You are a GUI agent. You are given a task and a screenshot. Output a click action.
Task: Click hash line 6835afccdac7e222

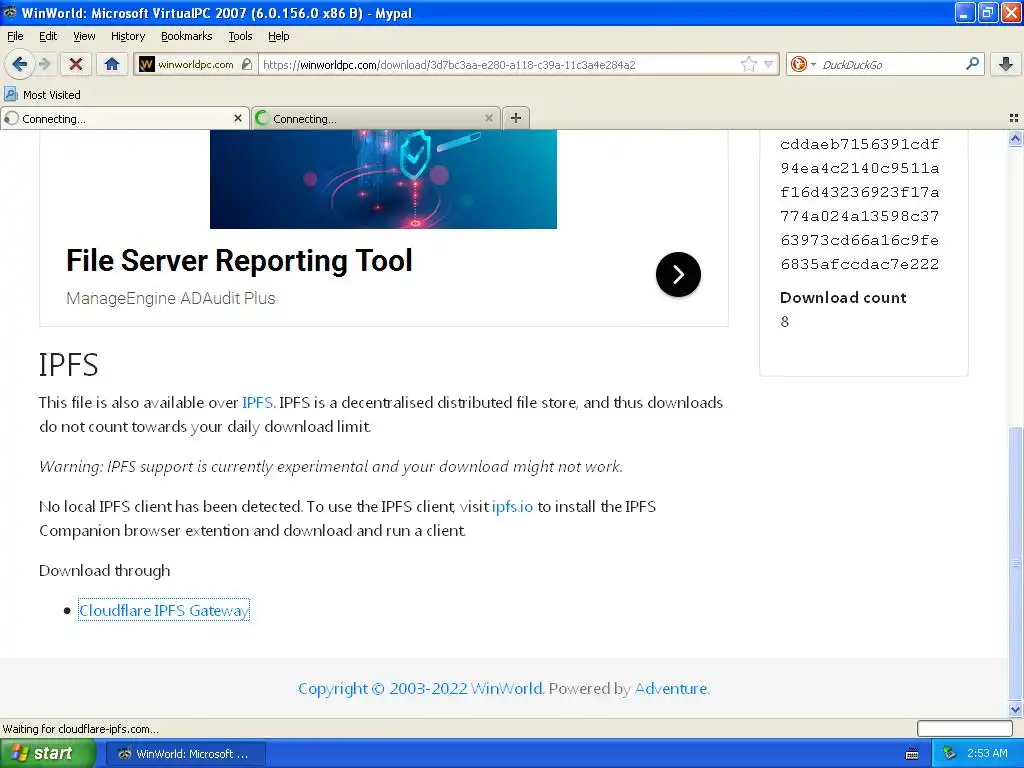click(x=859, y=264)
